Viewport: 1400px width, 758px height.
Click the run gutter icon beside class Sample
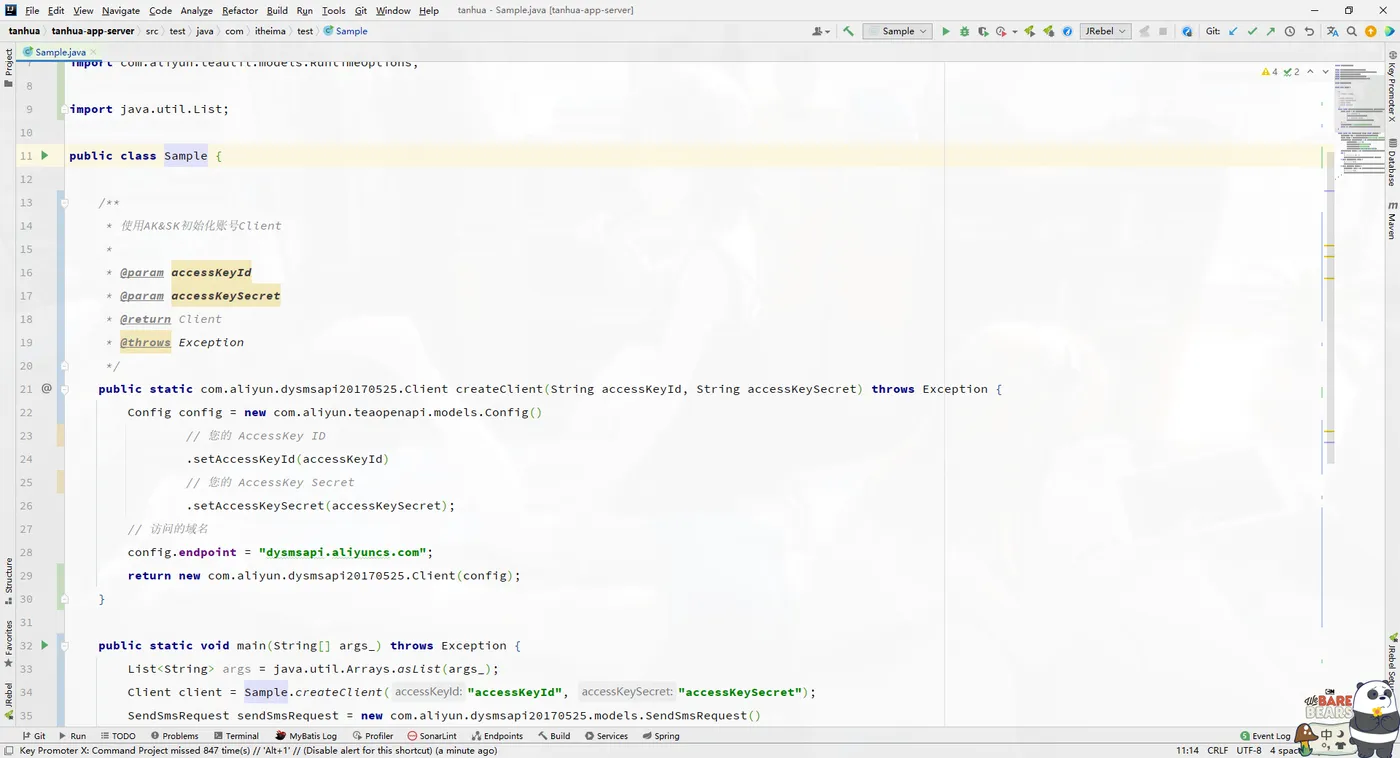[x=44, y=155]
